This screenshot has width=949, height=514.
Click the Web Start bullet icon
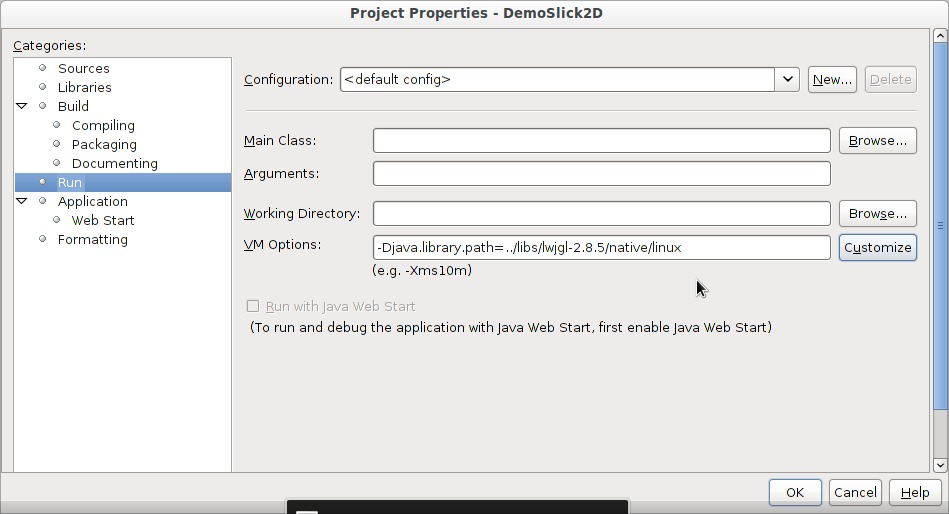click(57, 220)
